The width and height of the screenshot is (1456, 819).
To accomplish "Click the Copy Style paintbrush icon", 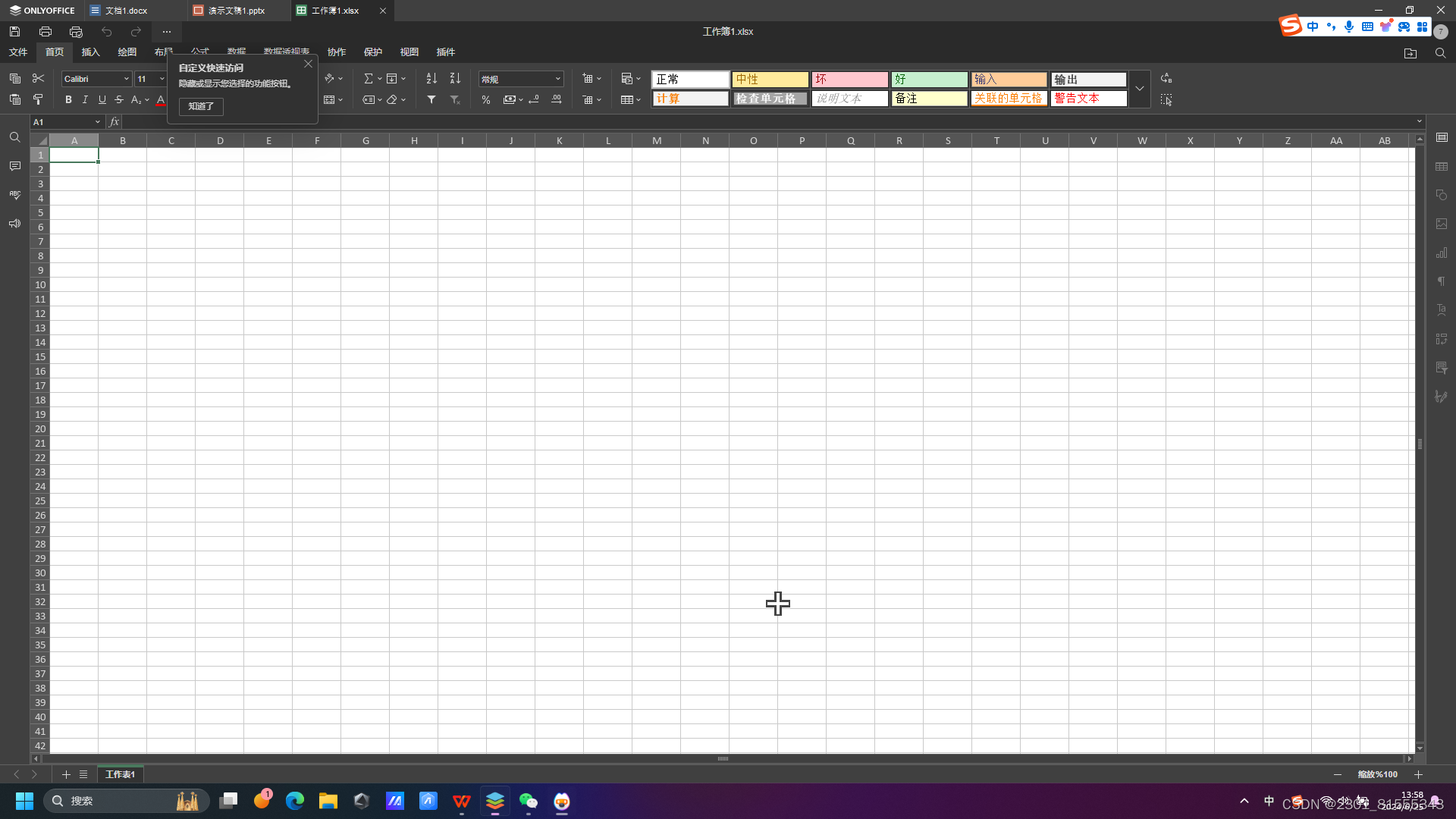I will [x=38, y=99].
